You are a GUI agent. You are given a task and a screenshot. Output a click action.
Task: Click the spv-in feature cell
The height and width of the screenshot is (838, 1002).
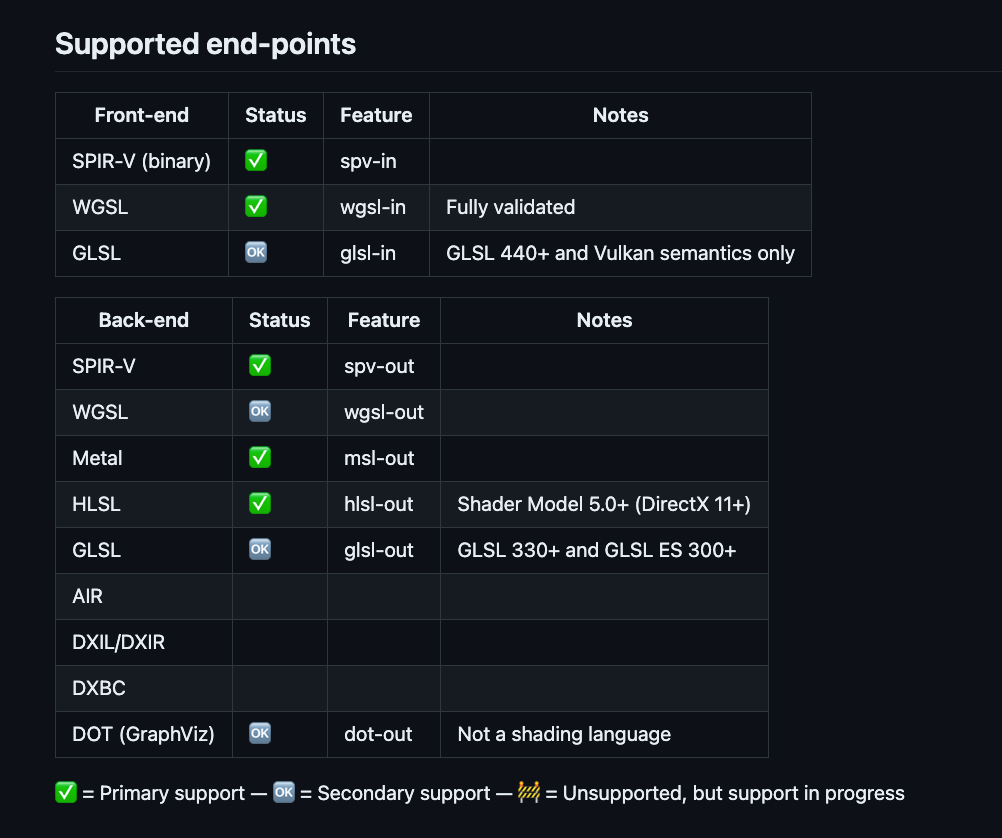(370, 161)
